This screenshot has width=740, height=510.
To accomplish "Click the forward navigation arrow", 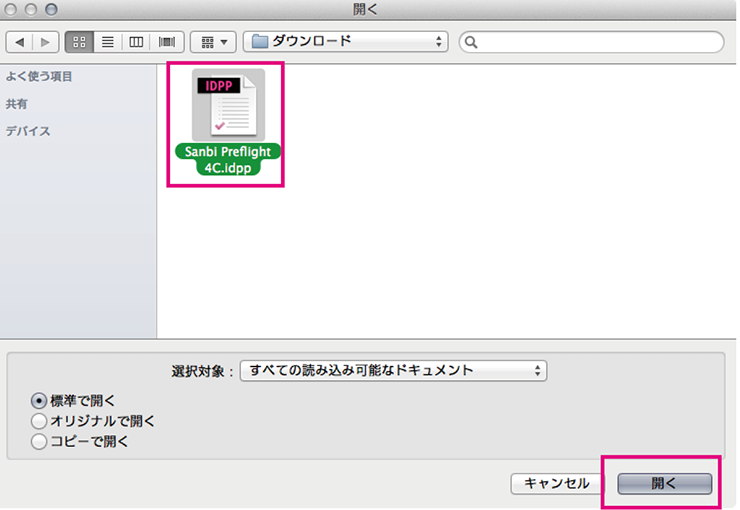I will [x=45, y=43].
